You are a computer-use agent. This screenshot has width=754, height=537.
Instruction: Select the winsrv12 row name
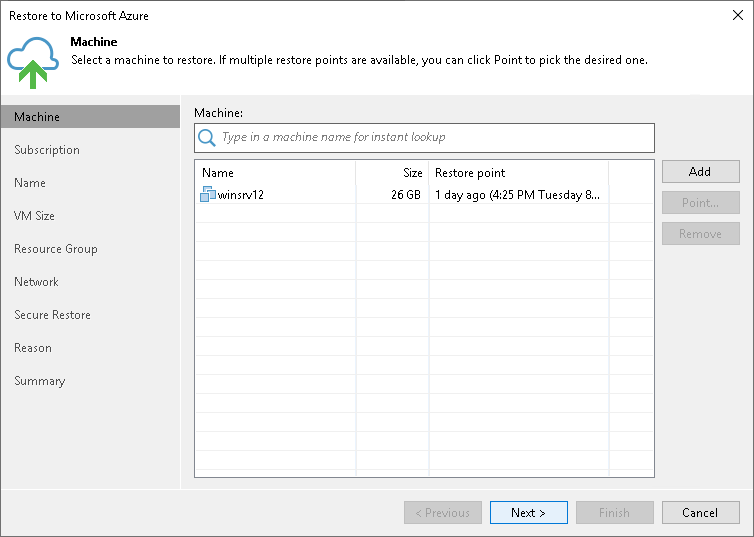coord(240,195)
